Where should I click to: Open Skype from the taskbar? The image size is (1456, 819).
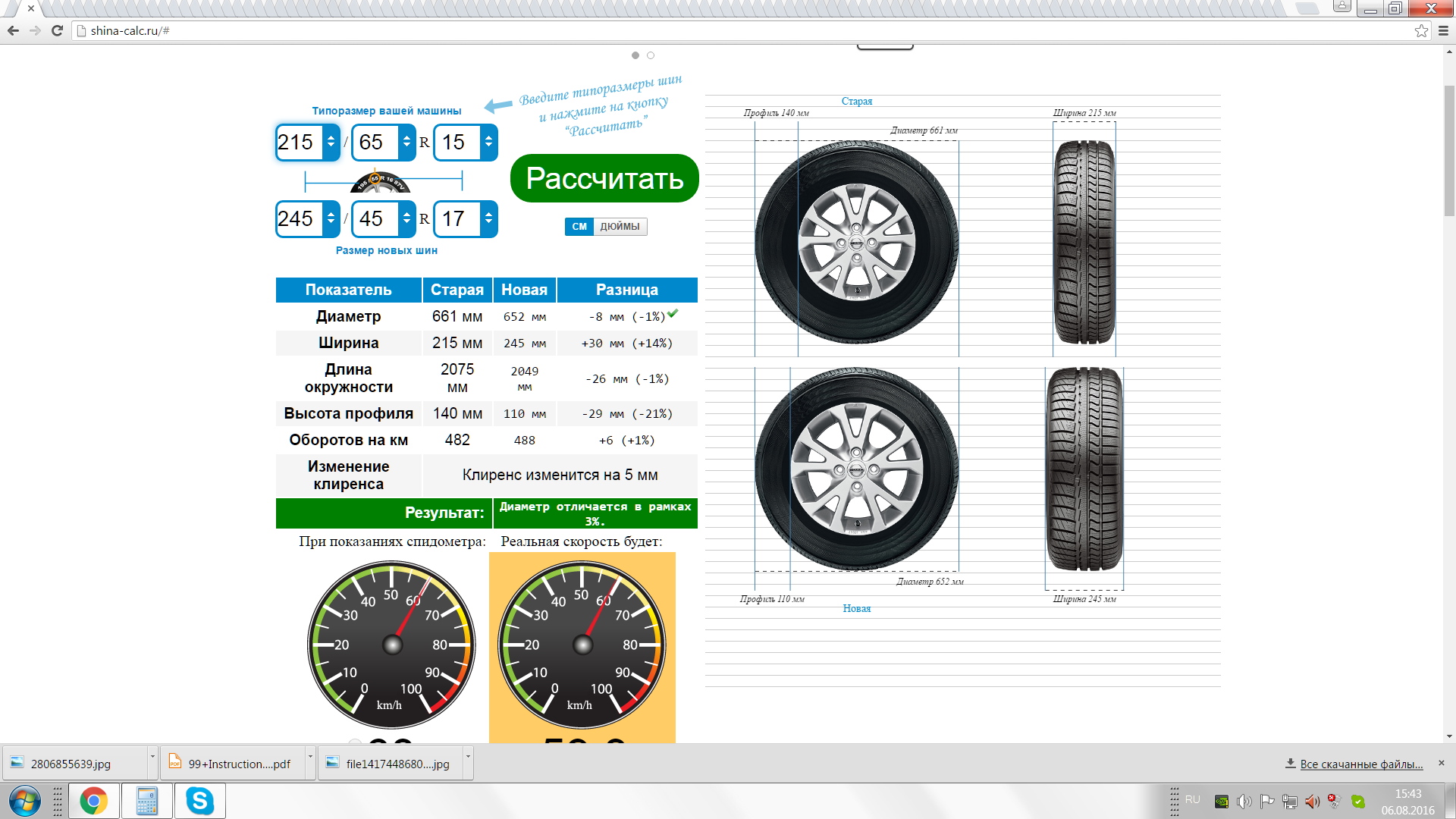199,801
